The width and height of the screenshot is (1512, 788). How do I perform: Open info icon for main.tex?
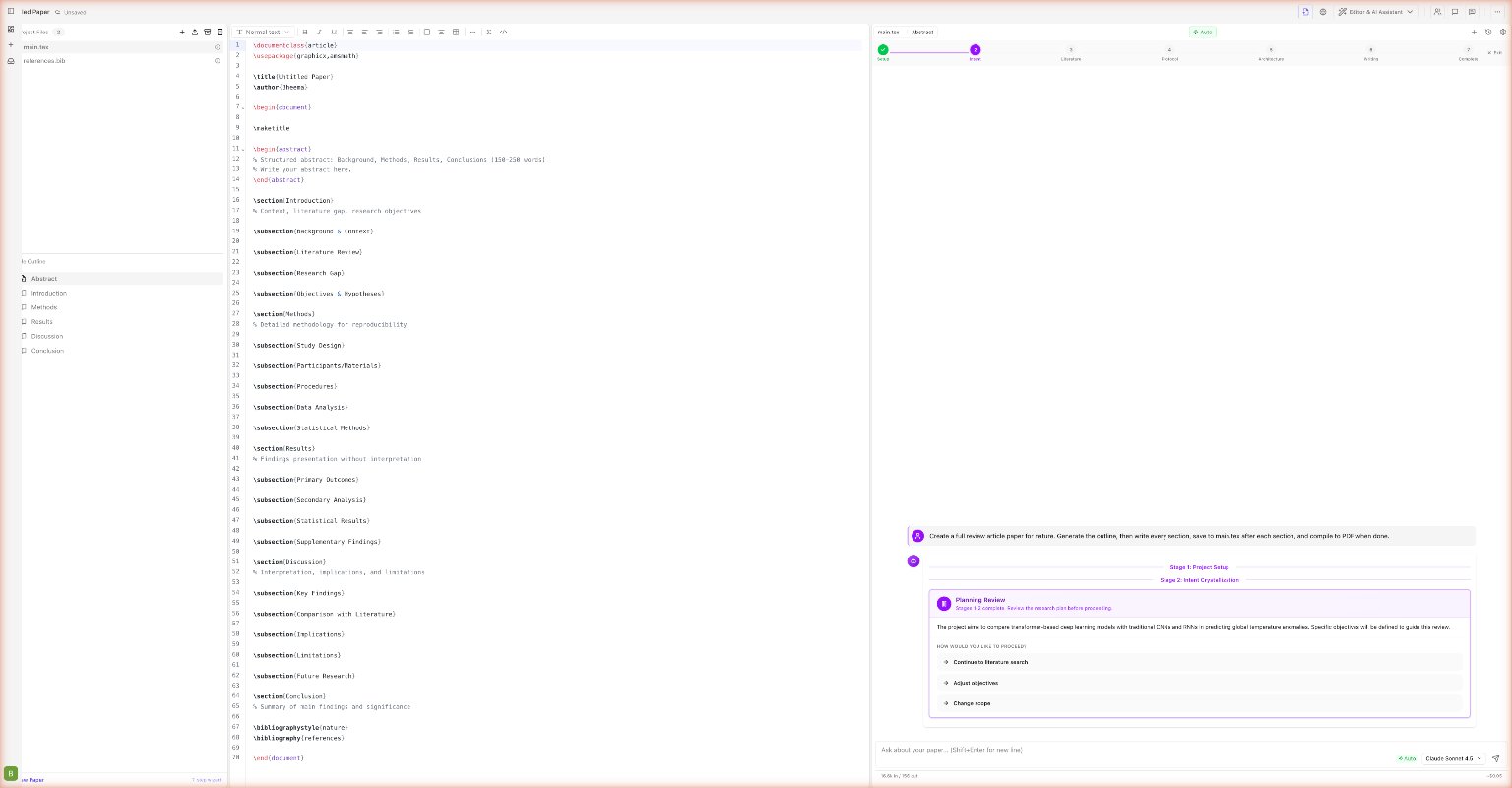pos(218,47)
